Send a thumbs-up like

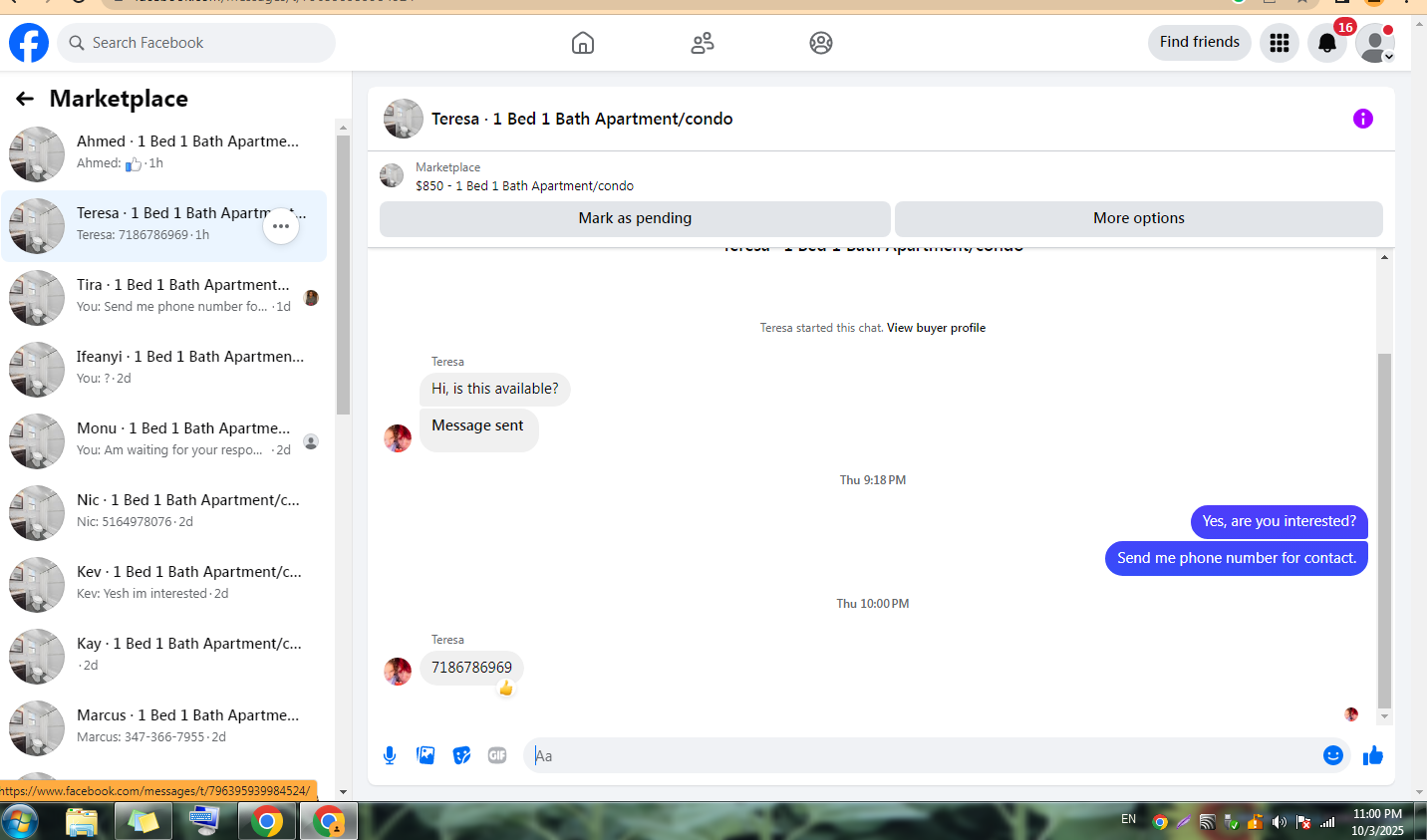[1373, 755]
